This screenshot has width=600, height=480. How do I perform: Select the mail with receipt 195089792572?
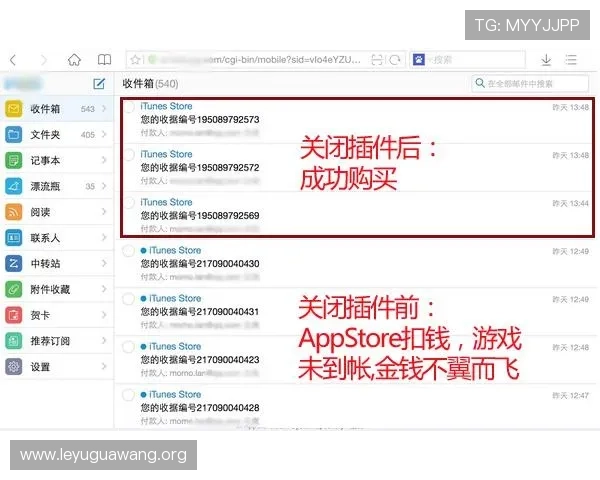pos(129,155)
